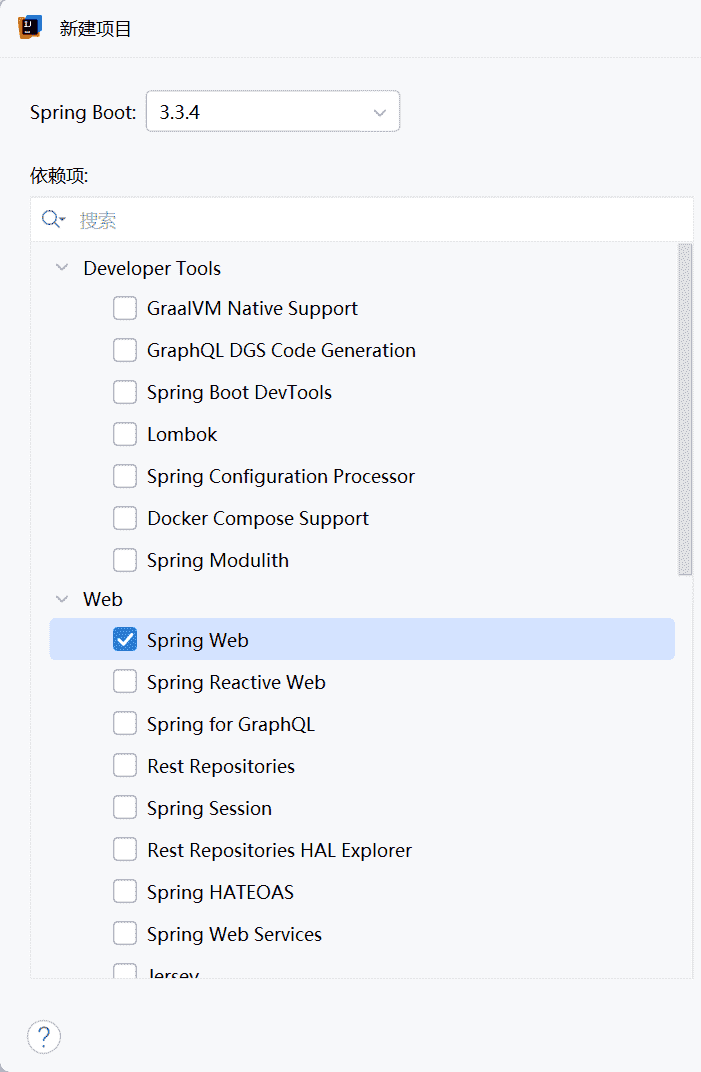Uncheck the Spring Web checkbox
Viewport: 701px width, 1072px height.
coord(125,640)
